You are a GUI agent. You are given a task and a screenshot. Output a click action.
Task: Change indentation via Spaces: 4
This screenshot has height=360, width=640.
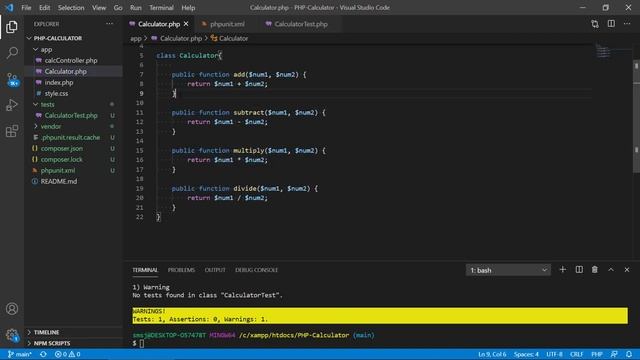pos(526,354)
